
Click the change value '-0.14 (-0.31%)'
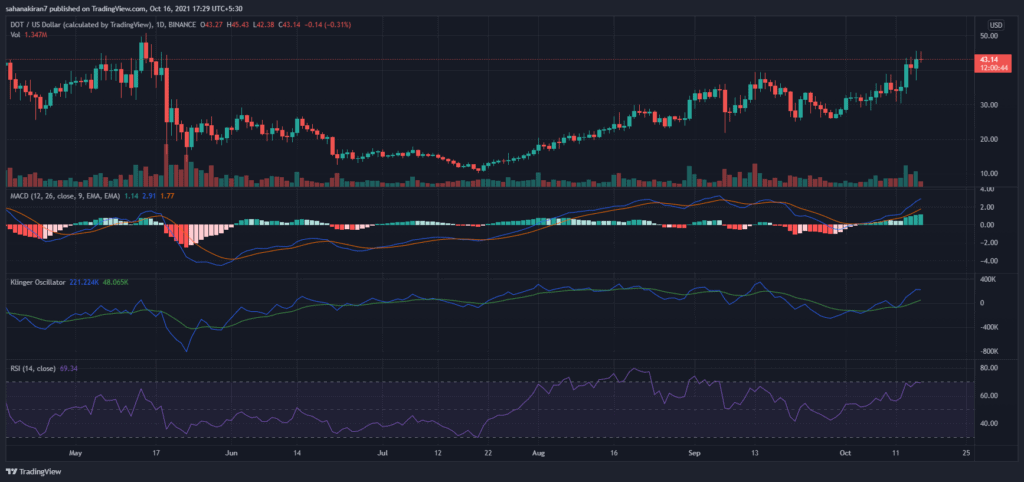pyautogui.click(x=328, y=25)
